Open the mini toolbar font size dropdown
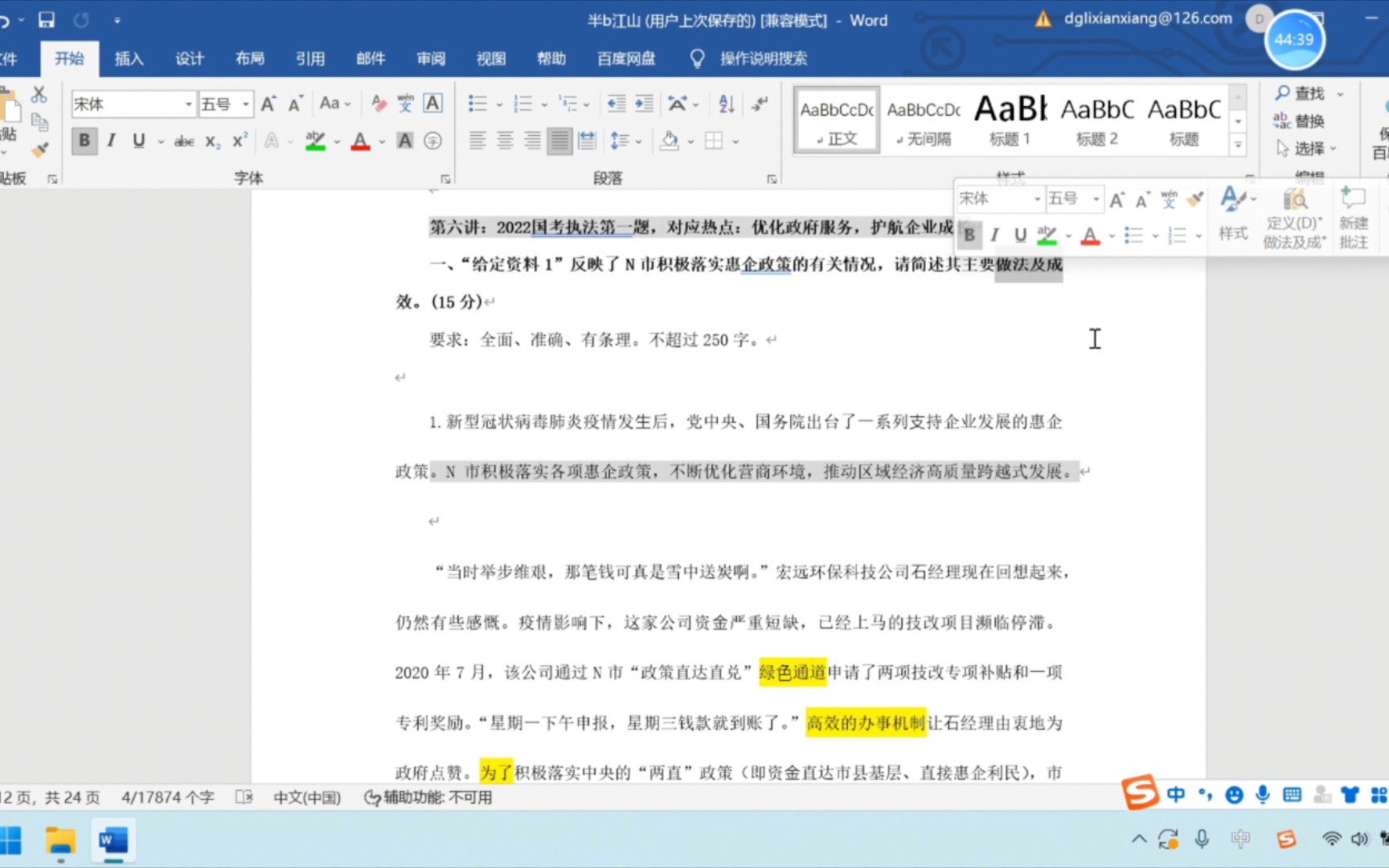The image size is (1389, 868). coord(1096,199)
